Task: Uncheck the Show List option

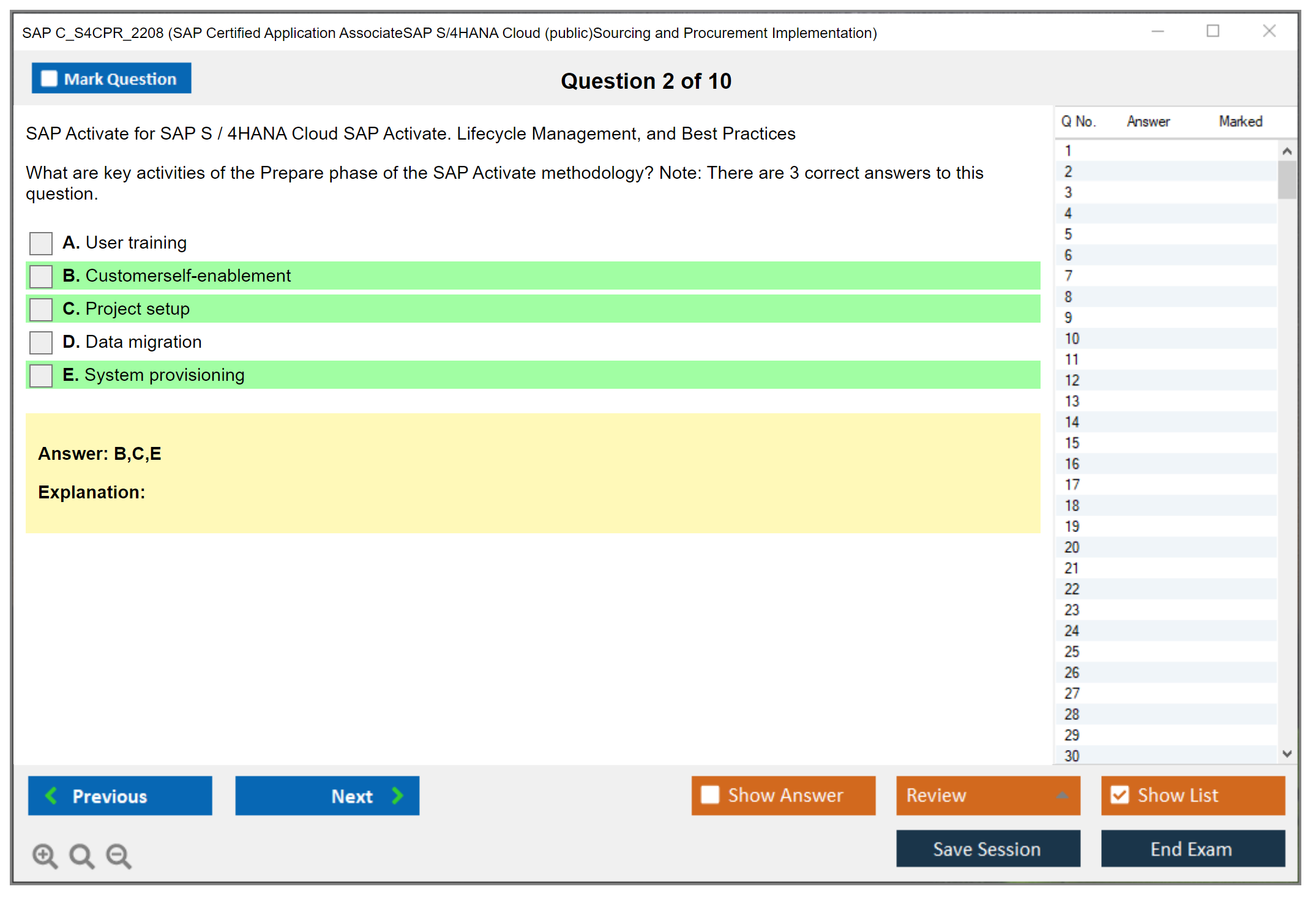Action: pyautogui.click(x=1120, y=795)
